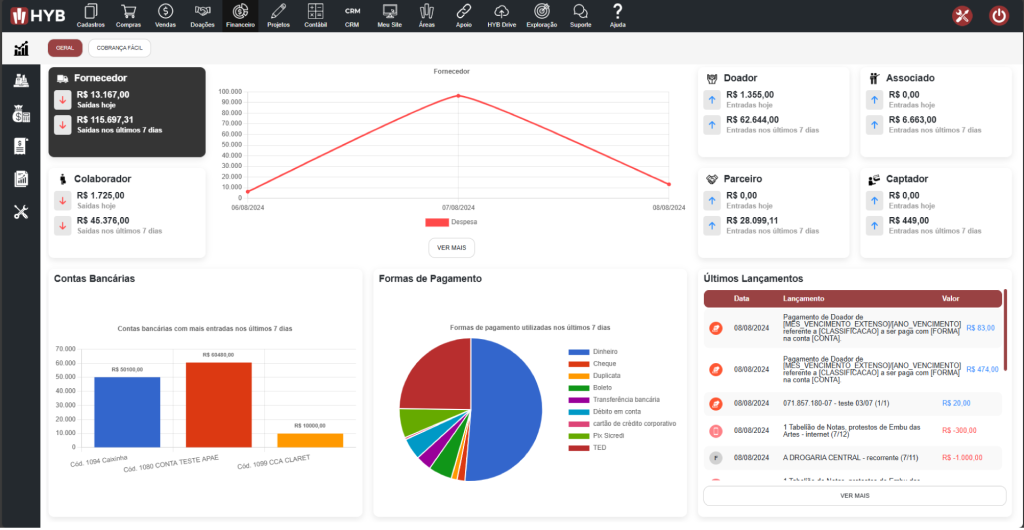The height and width of the screenshot is (530, 1024).
Task: Click the Ajuda question mark icon
Action: [x=617, y=14]
